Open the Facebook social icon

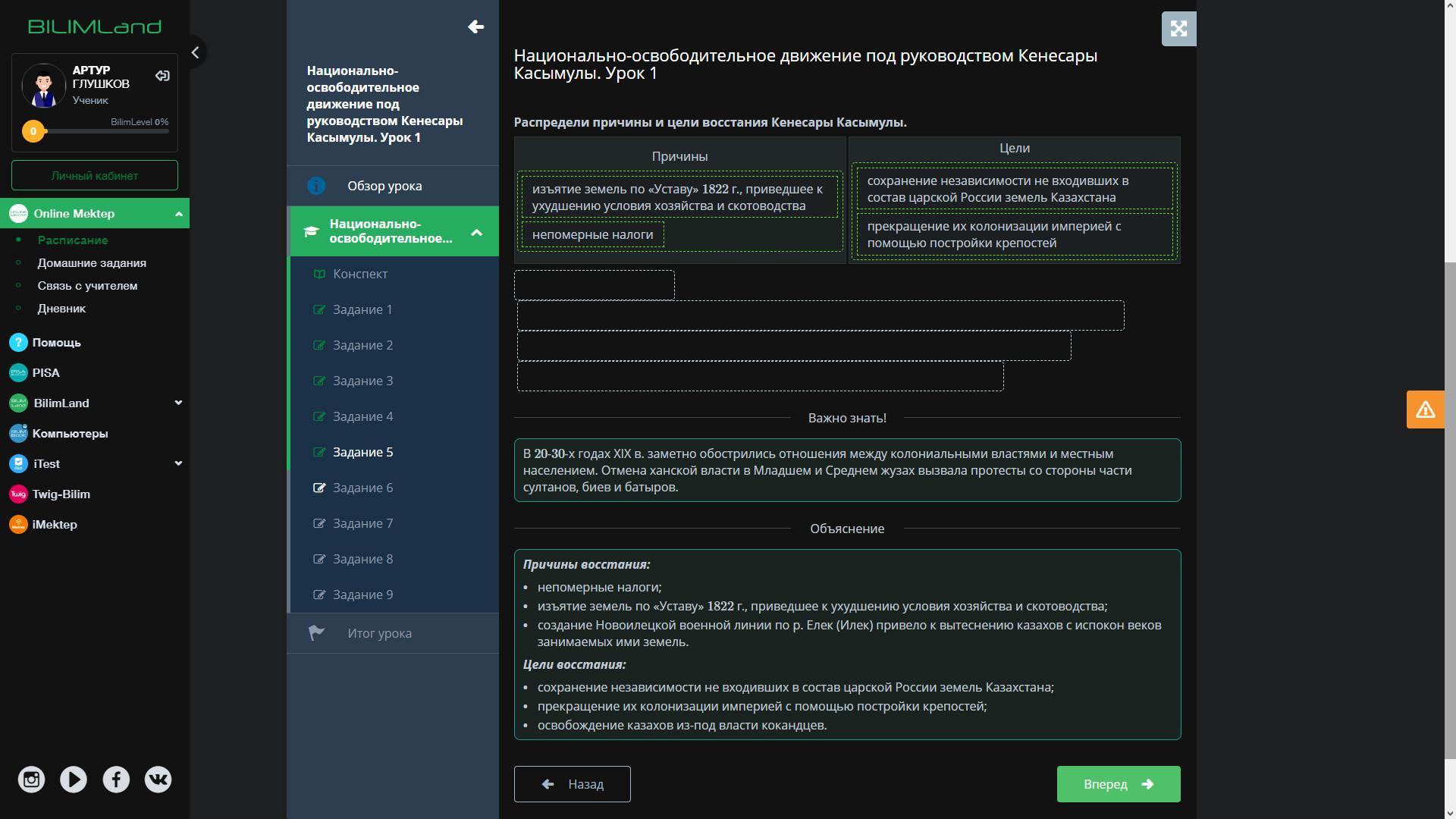point(116,780)
